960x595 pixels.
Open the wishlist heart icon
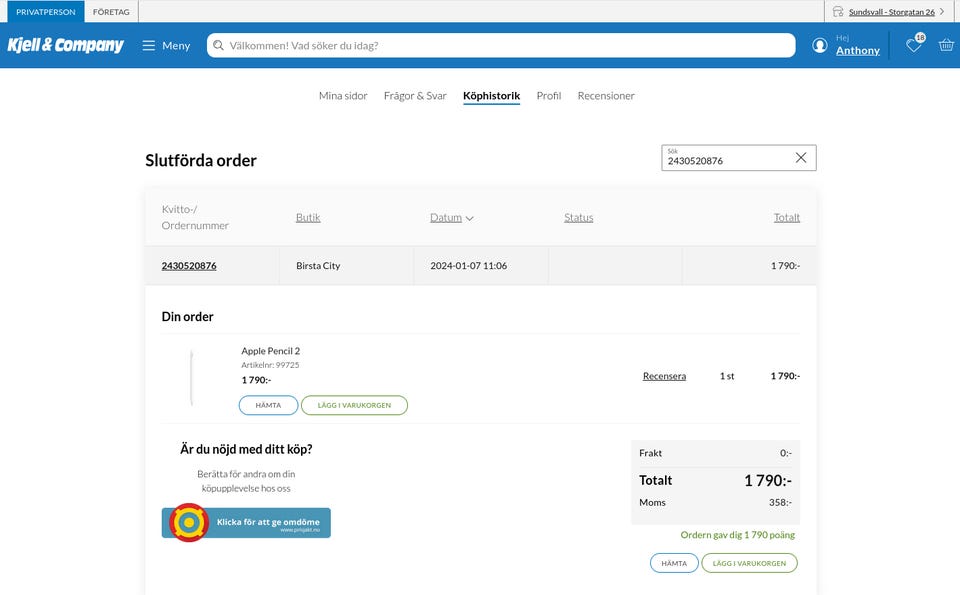click(x=913, y=45)
